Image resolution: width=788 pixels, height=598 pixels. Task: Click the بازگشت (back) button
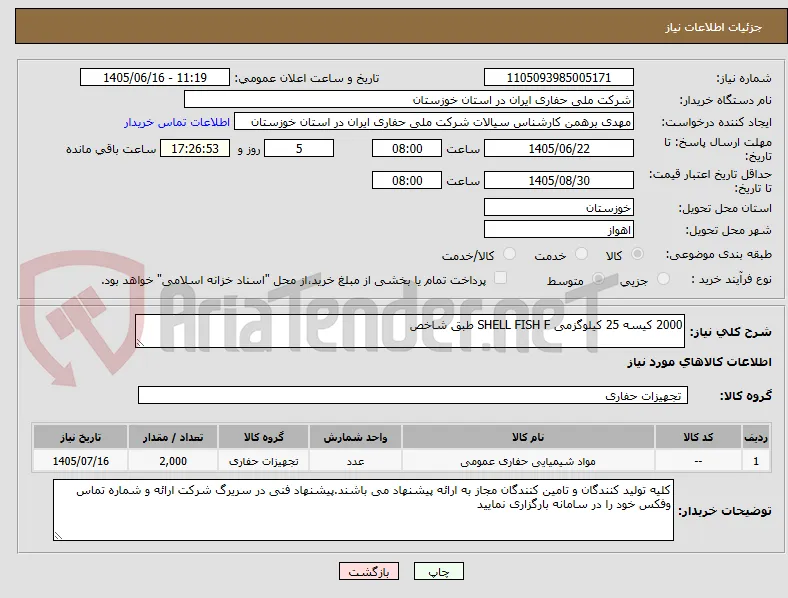tap(368, 571)
